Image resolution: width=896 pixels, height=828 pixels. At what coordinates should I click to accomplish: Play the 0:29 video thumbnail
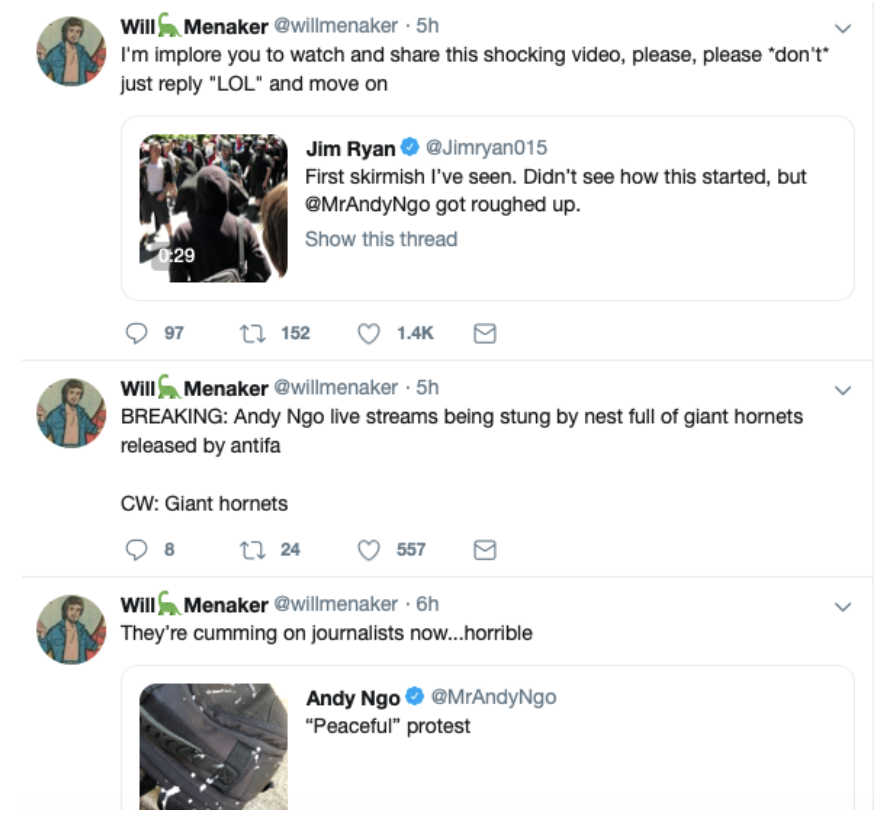213,208
